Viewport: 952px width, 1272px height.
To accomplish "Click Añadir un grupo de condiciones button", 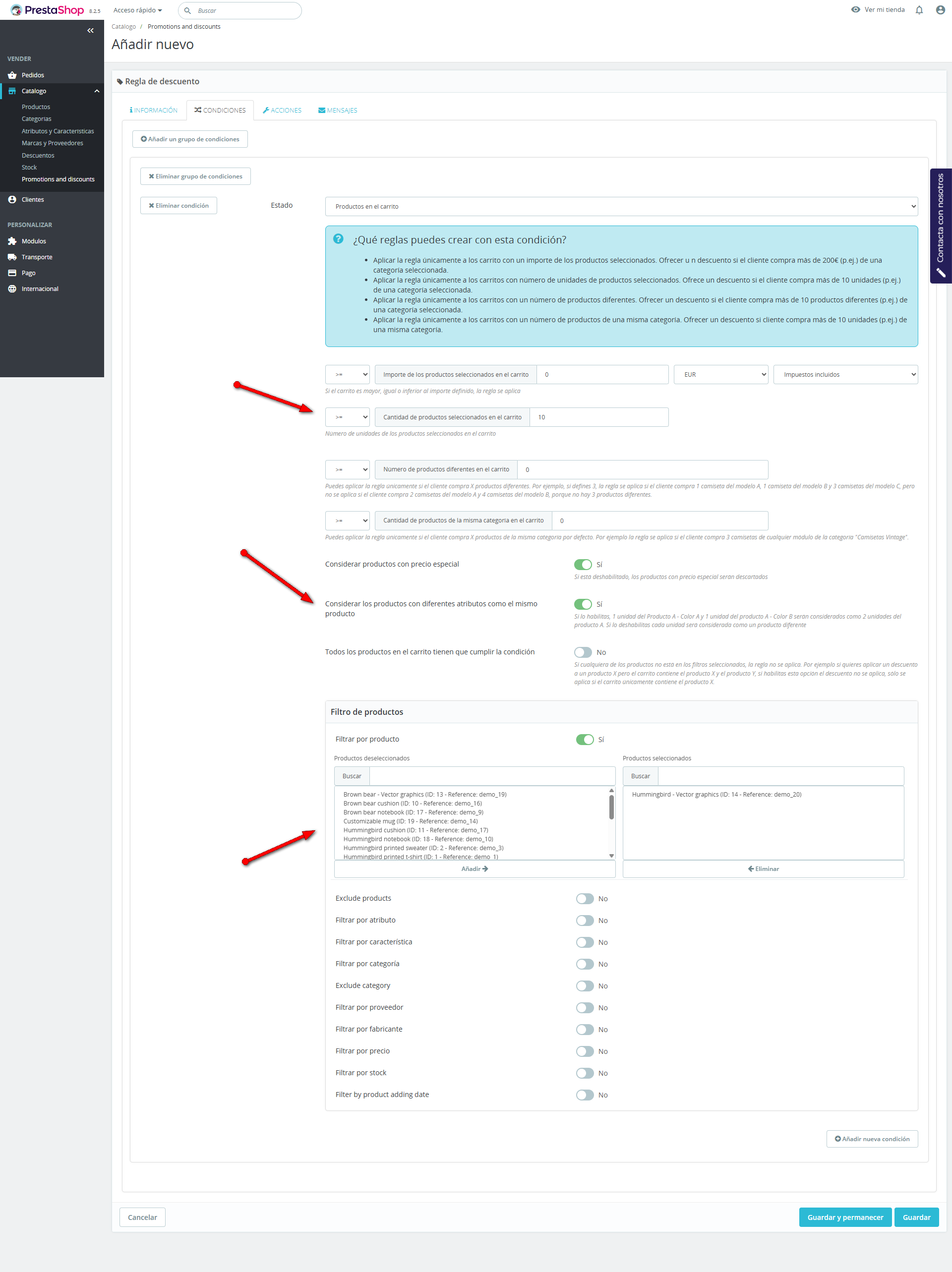I will click(x=190, y=139).
